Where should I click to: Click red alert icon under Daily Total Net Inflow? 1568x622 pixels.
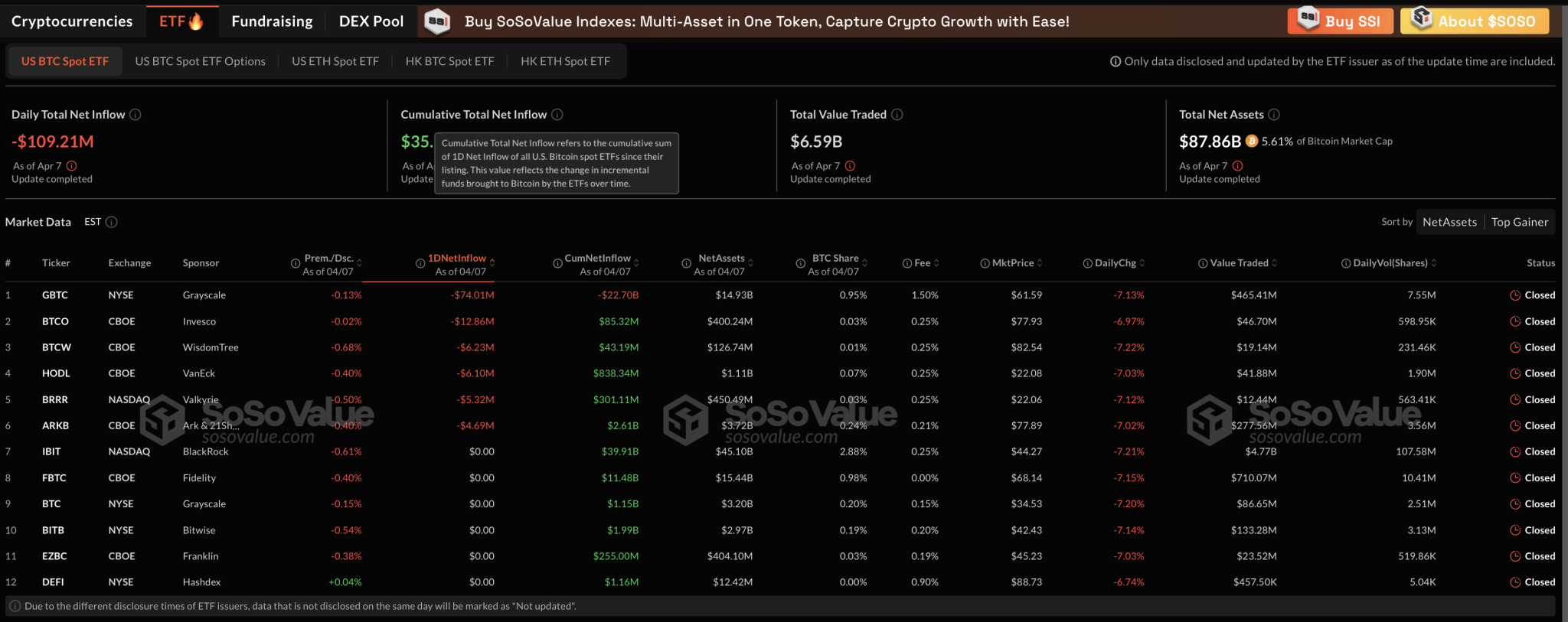coord(71,166)
